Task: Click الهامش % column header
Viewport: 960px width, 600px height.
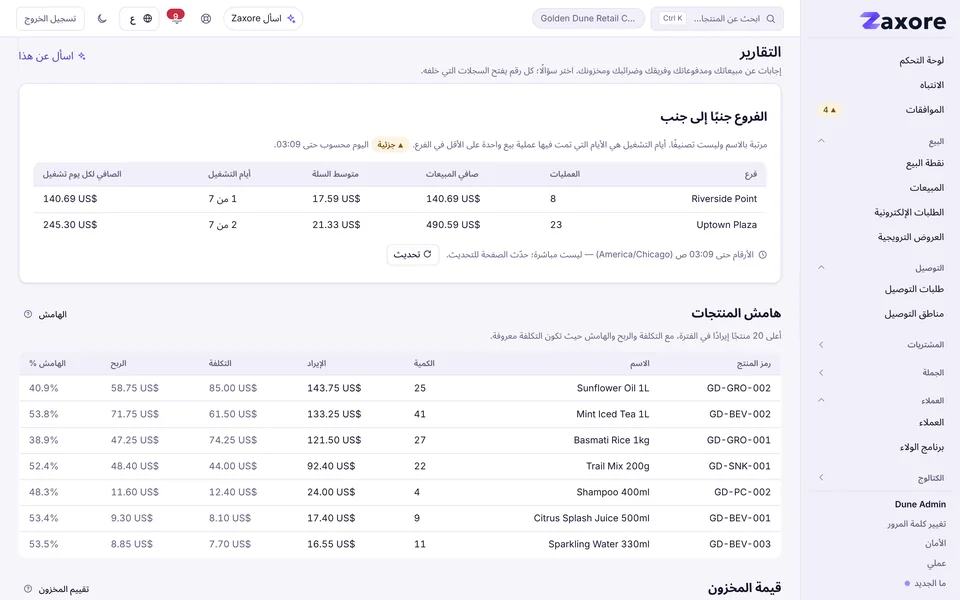Action: (x=47, y=363)
